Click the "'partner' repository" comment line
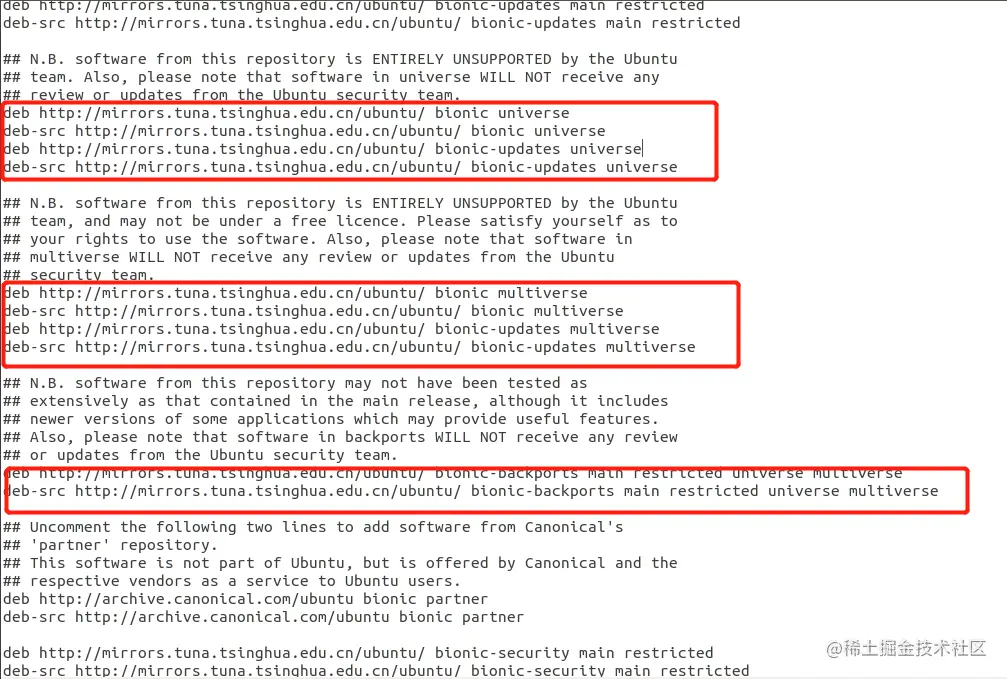 click(110, 545)
